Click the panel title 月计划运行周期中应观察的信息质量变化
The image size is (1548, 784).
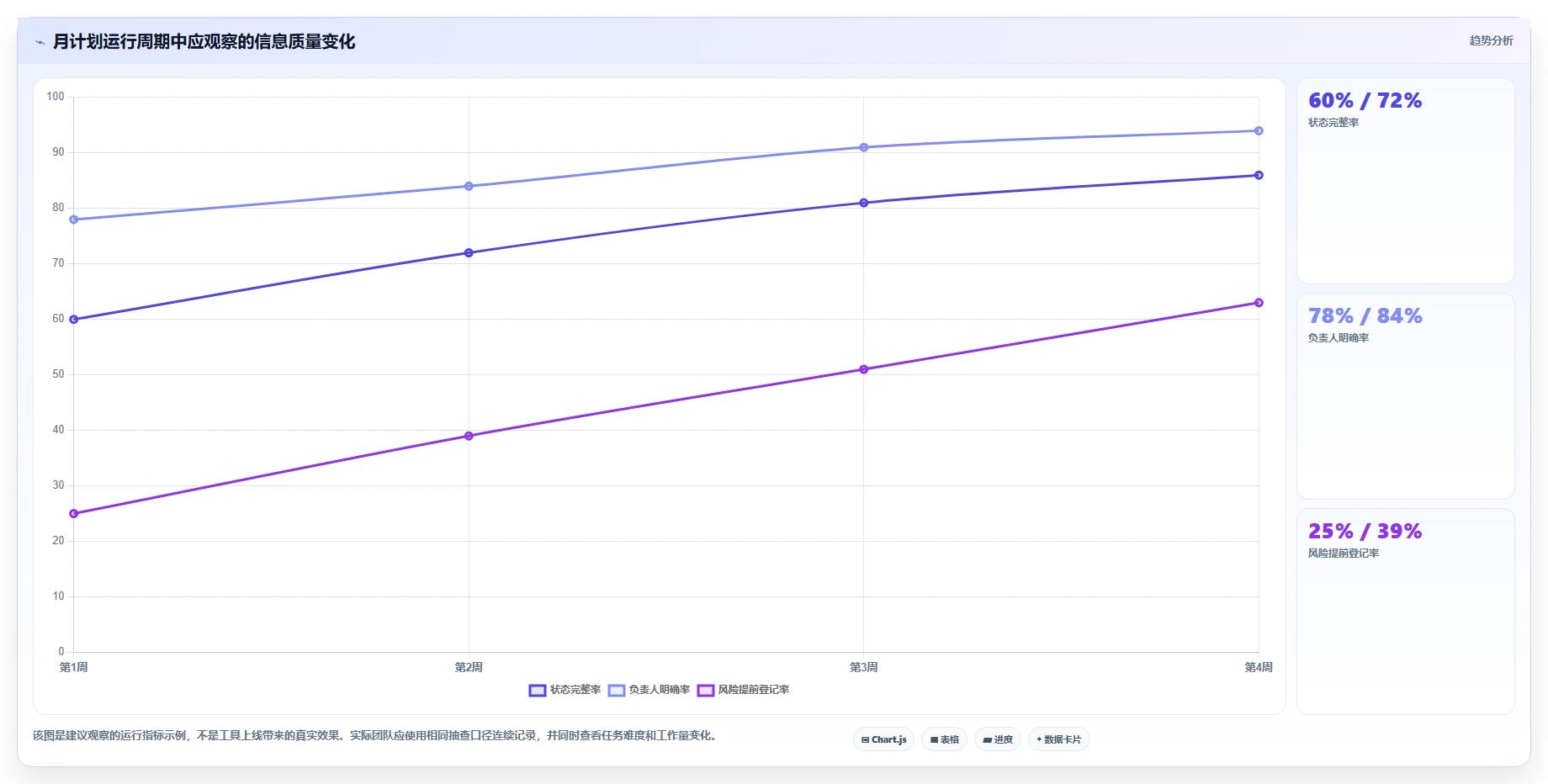[x=204, y=41]
